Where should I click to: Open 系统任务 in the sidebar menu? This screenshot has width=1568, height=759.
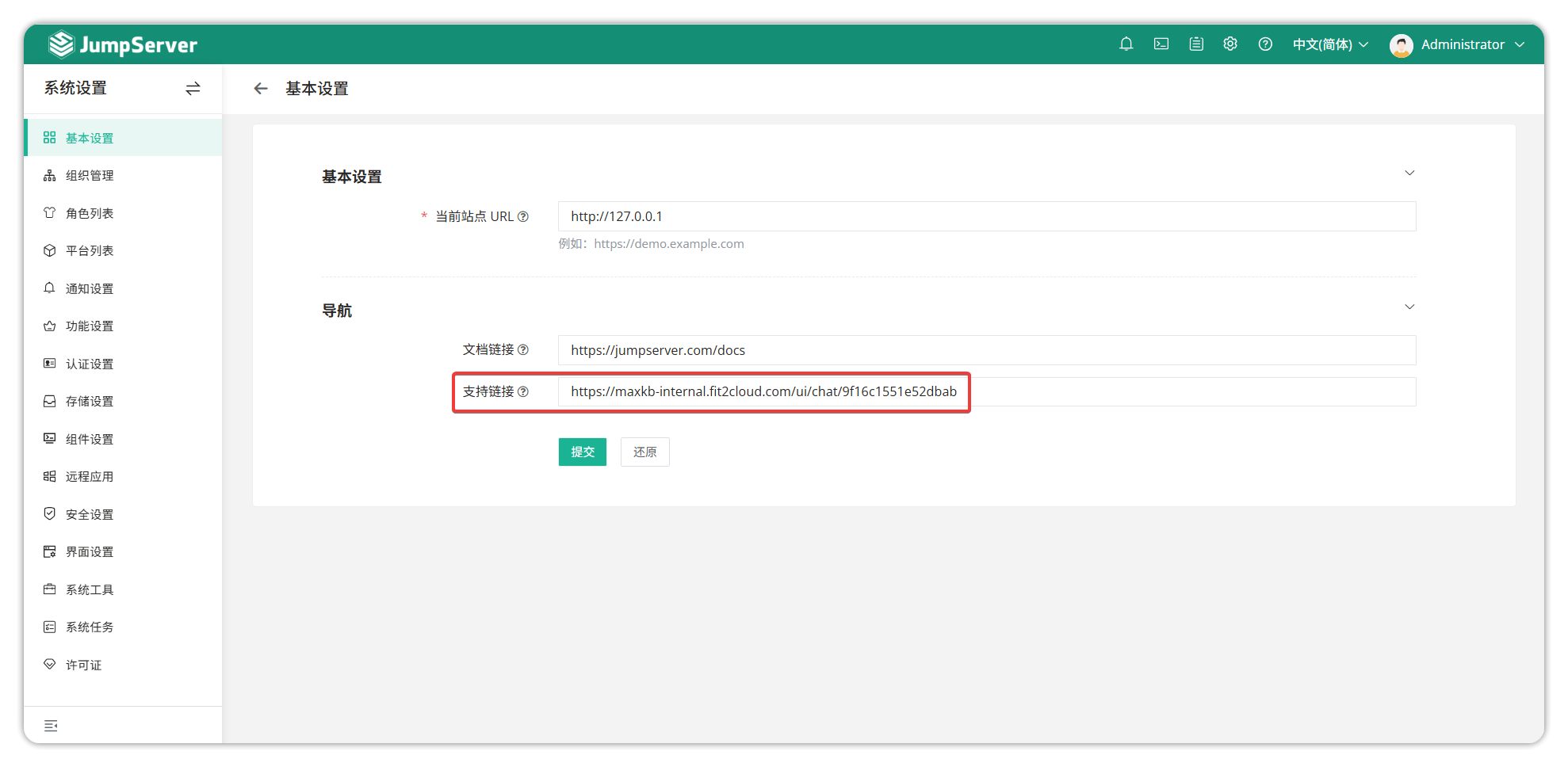click(x=123, y=627)
